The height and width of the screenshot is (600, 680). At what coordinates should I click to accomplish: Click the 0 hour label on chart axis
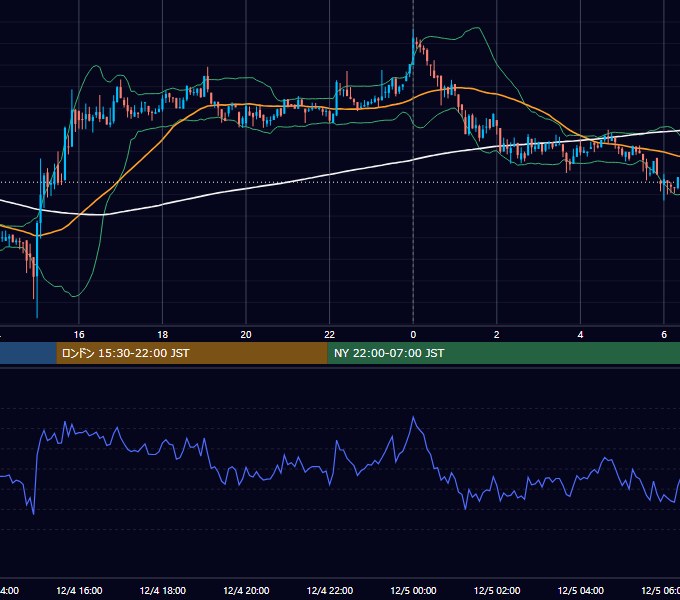(x=413, y=334)
